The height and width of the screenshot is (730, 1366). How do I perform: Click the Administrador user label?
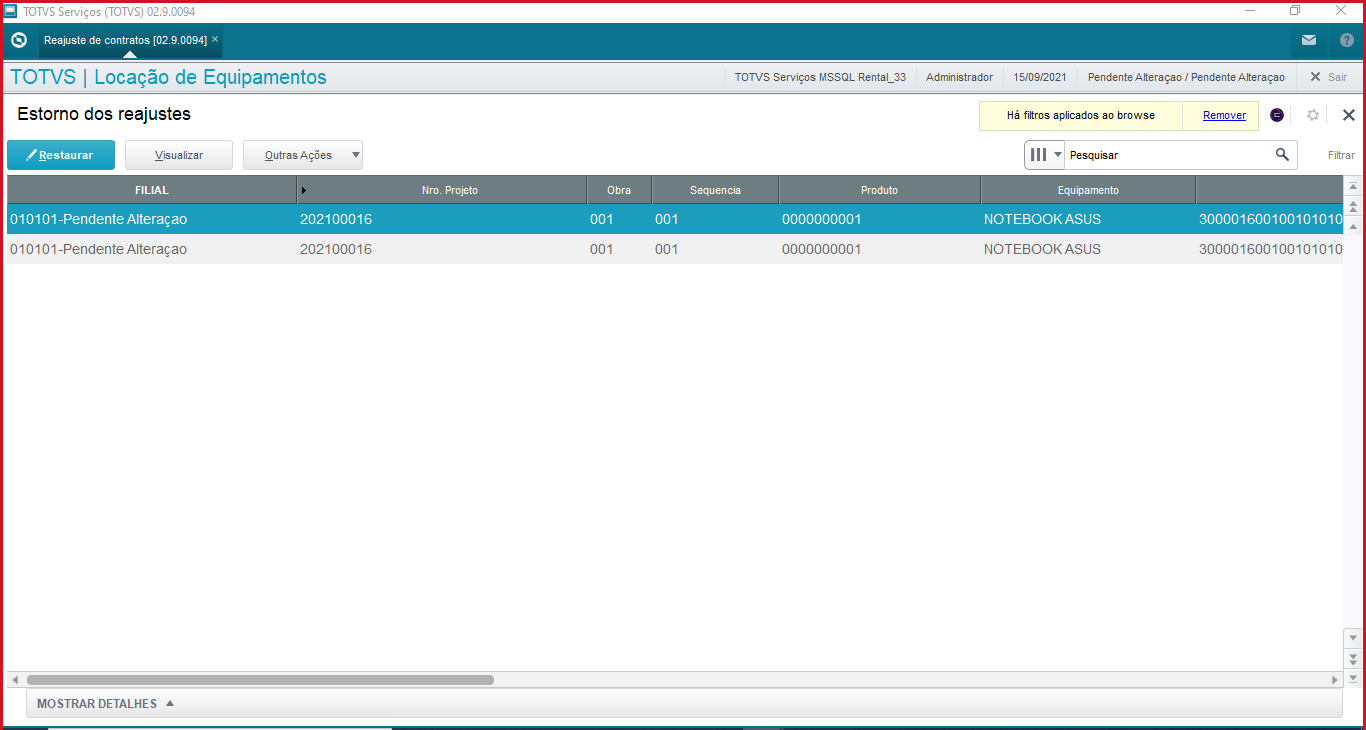[x=959, y=77]
